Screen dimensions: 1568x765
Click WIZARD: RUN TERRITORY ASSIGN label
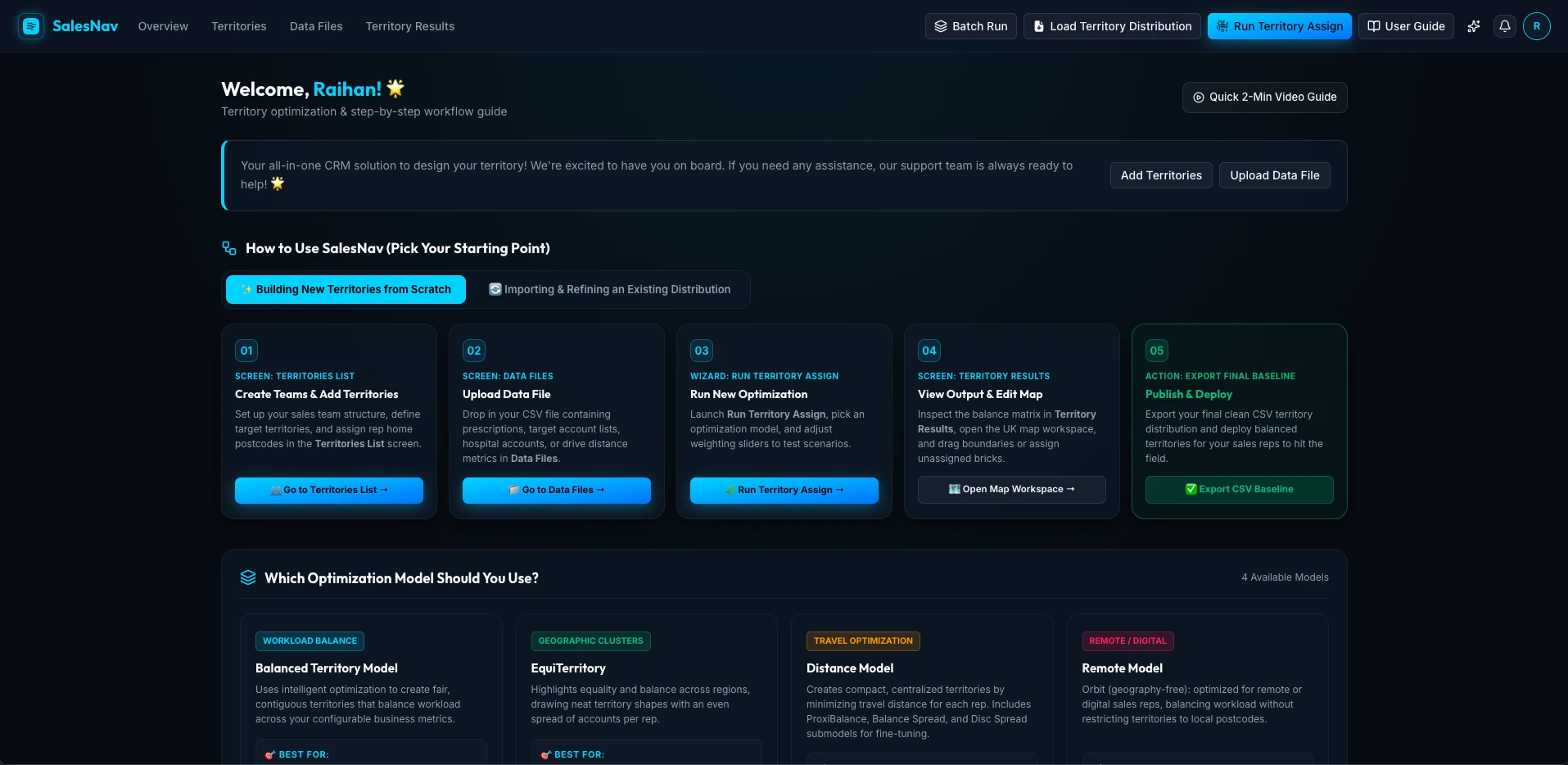click(x=765, y=376)
